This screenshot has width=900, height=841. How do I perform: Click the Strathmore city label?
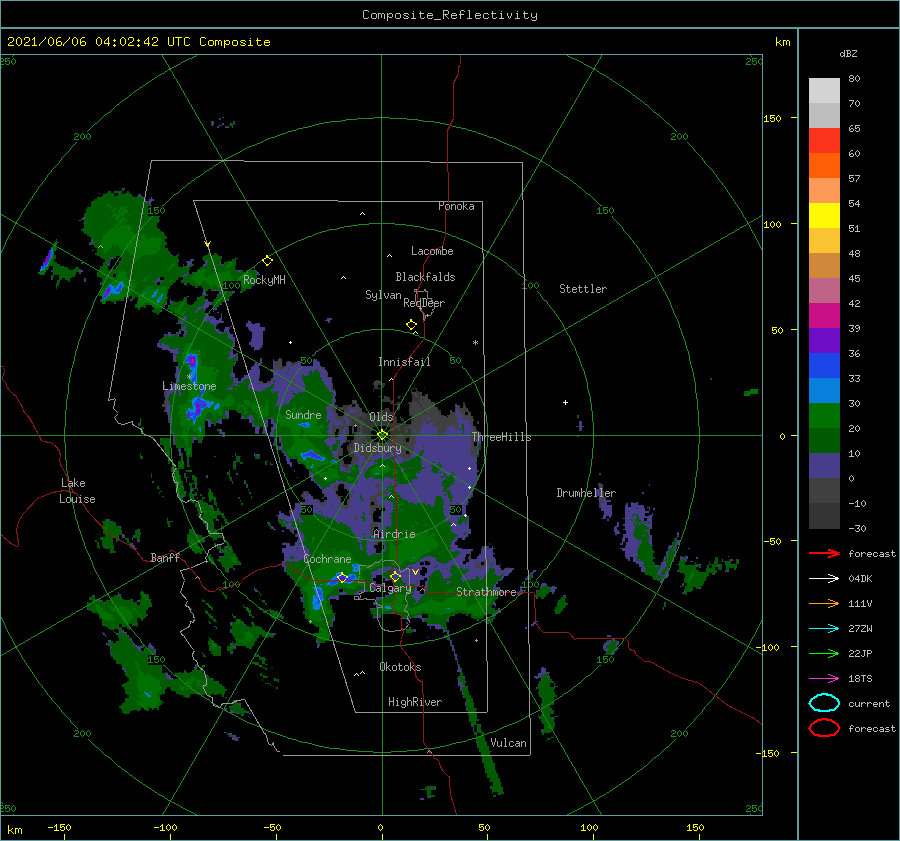tap(486, 592)
